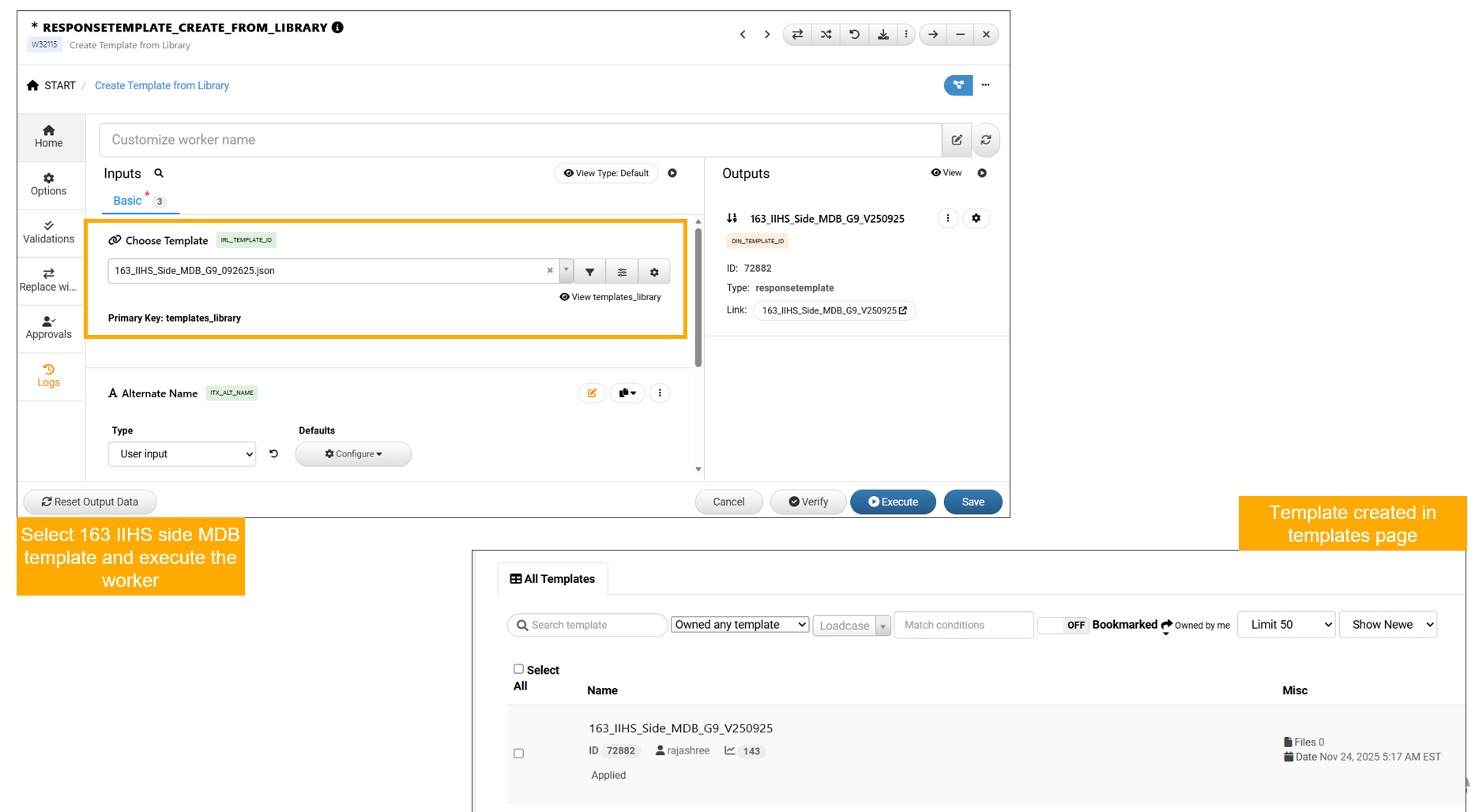1479x812 pixels.
Task: Toggle the Bookmarked OFF switch
Action: [x=1063, y=625]
